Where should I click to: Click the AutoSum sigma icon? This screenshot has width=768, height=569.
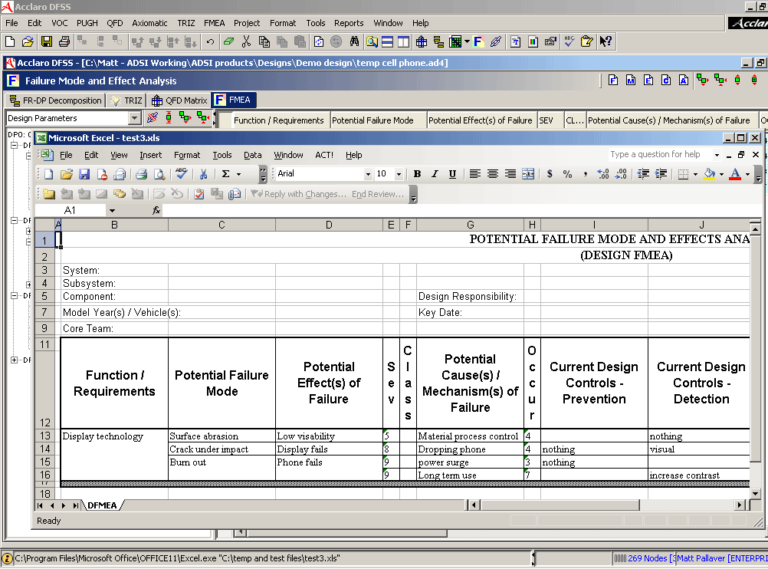[226, 174]
